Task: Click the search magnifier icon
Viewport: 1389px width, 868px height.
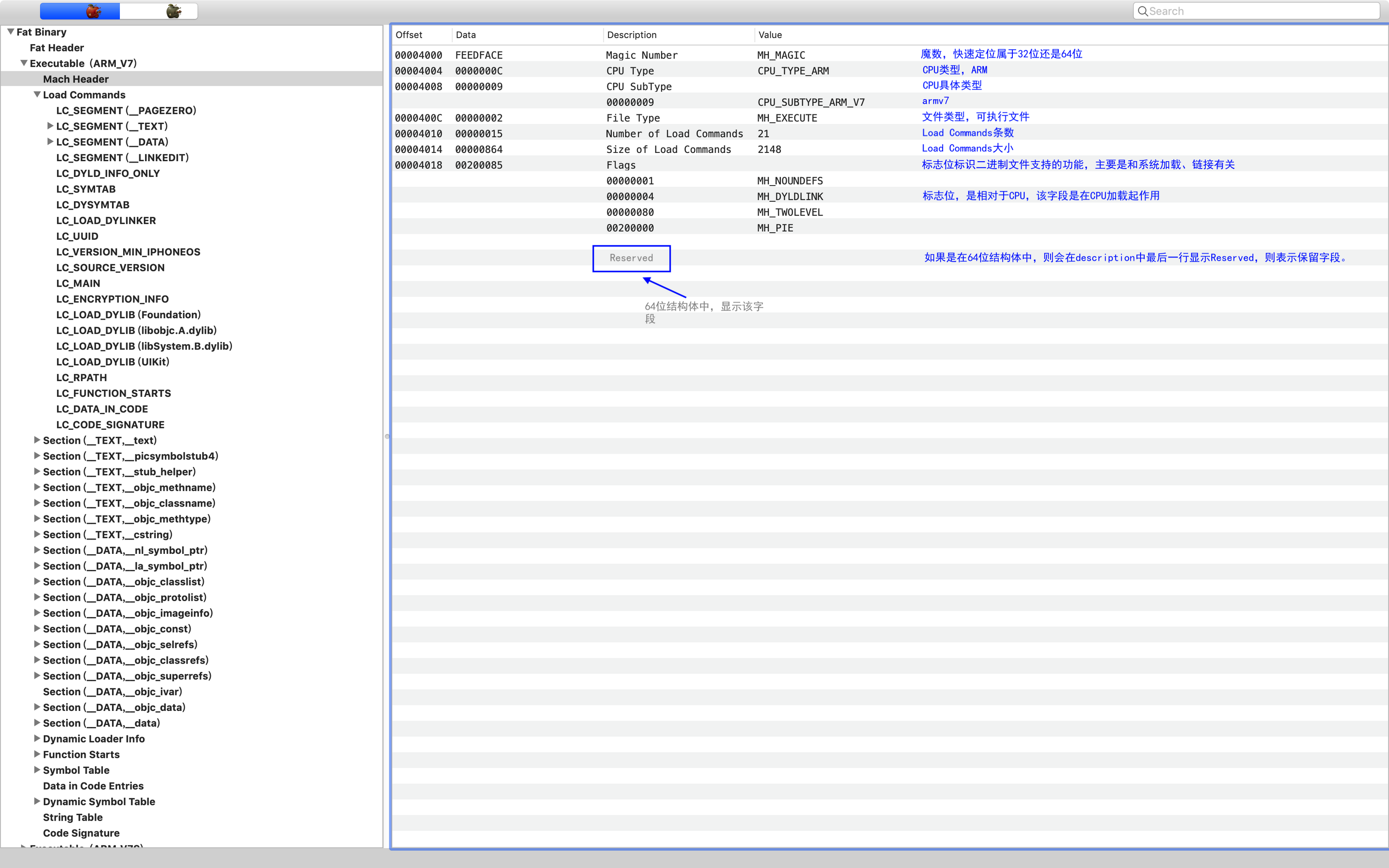Action: tap(1142, 11)
